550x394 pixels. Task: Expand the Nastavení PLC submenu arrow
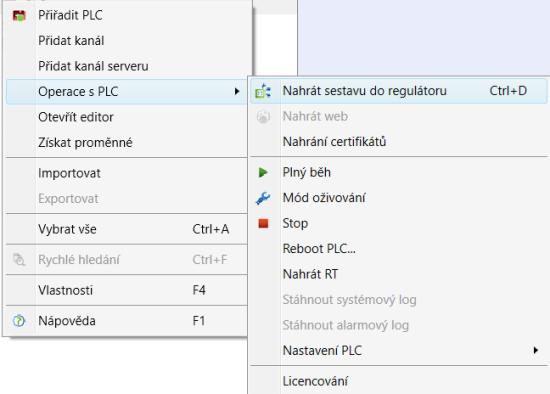(x=536, y=350)
